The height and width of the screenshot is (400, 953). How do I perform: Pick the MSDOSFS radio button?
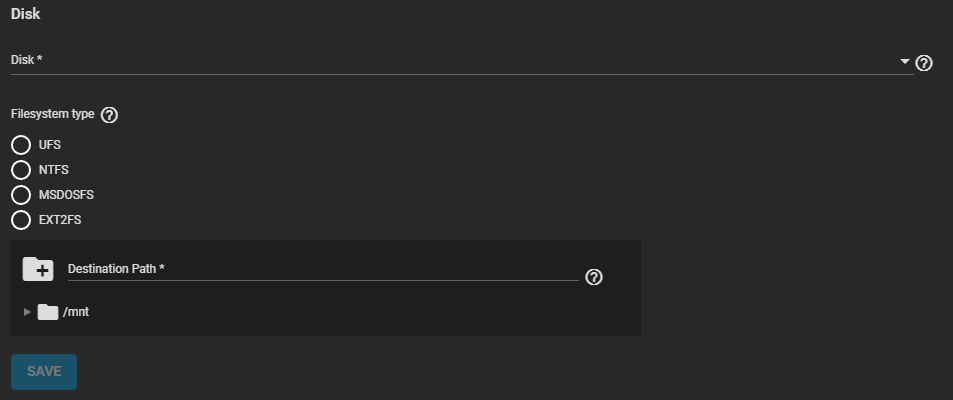(21, 195)
